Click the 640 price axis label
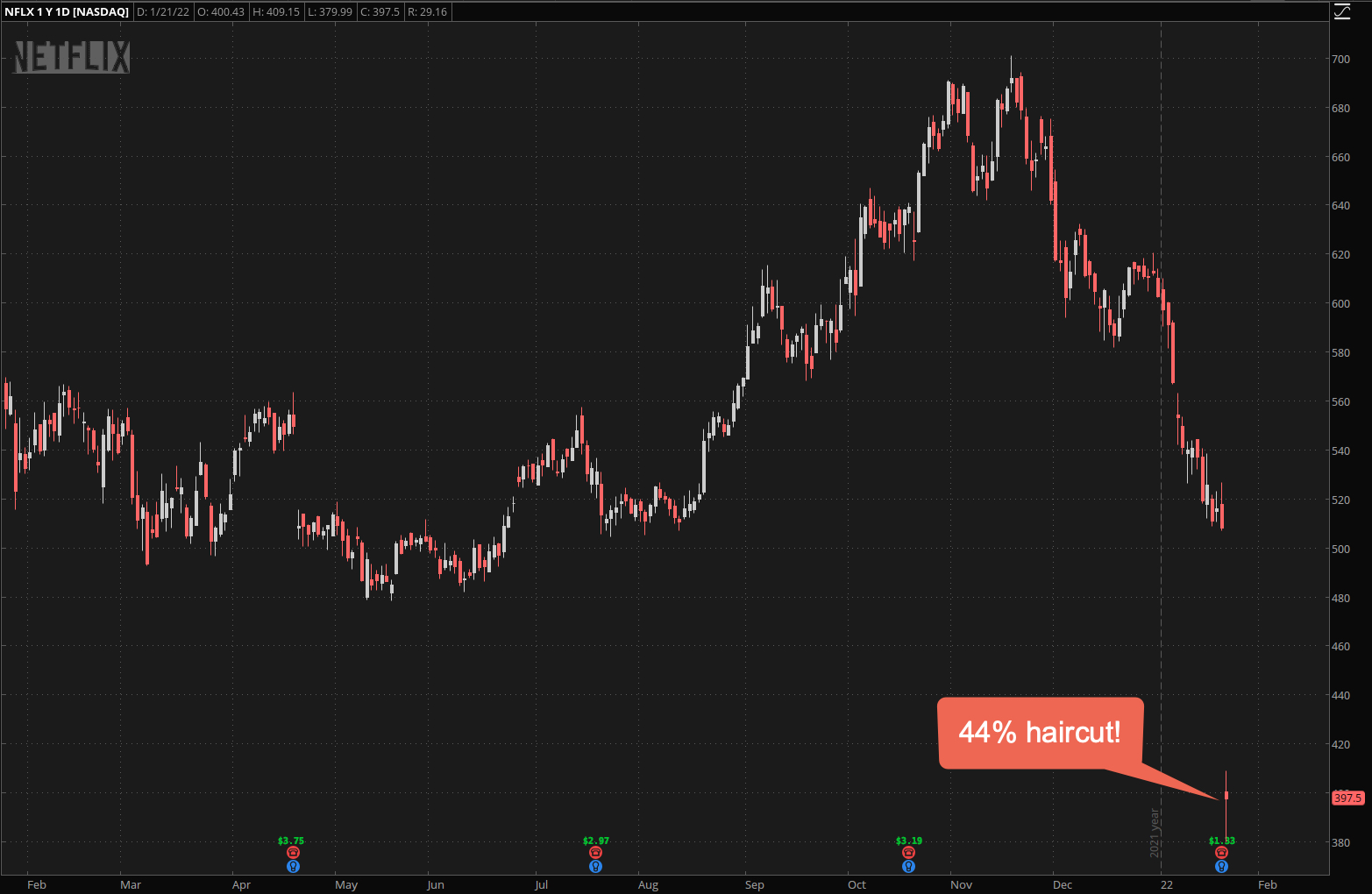The width and height of the screenshot is (1372, 894). point(1340,206)
